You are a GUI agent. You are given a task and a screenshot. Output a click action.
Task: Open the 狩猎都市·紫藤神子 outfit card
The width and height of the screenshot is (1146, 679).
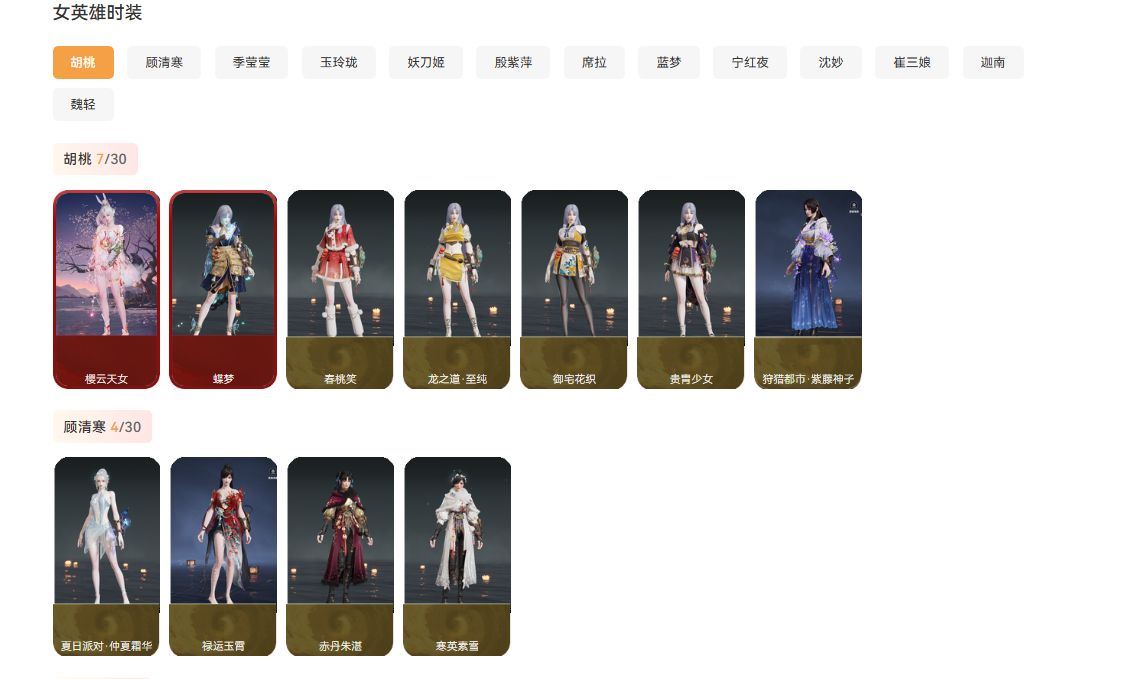(808, 289)
